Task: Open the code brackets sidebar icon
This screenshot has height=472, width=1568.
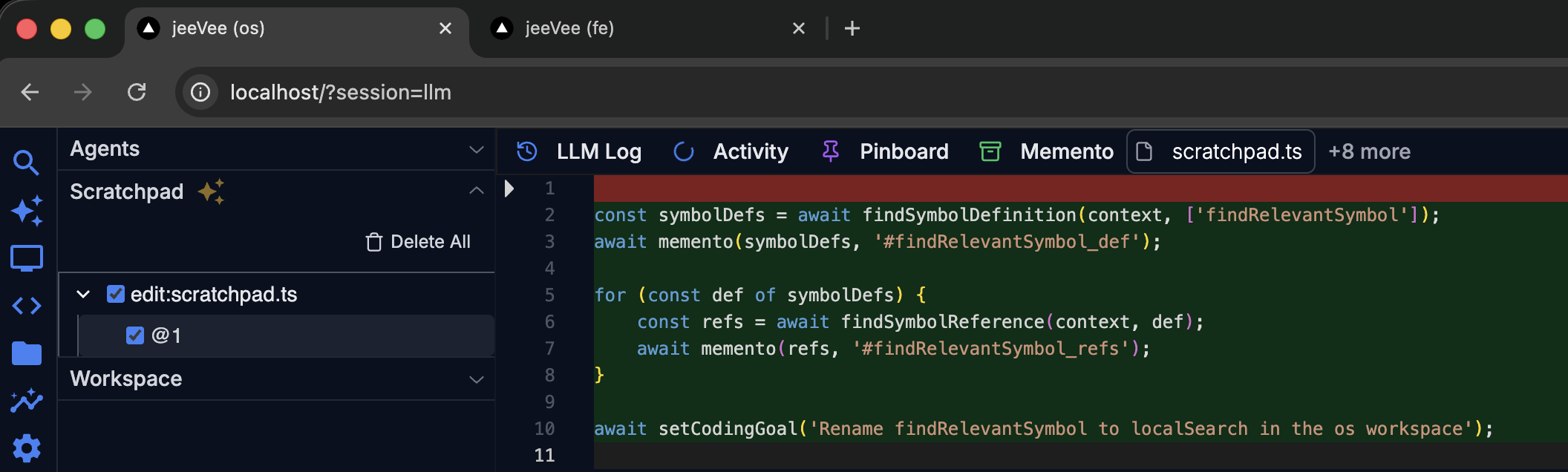Action: pyautogui.click(x=27, y=306)
